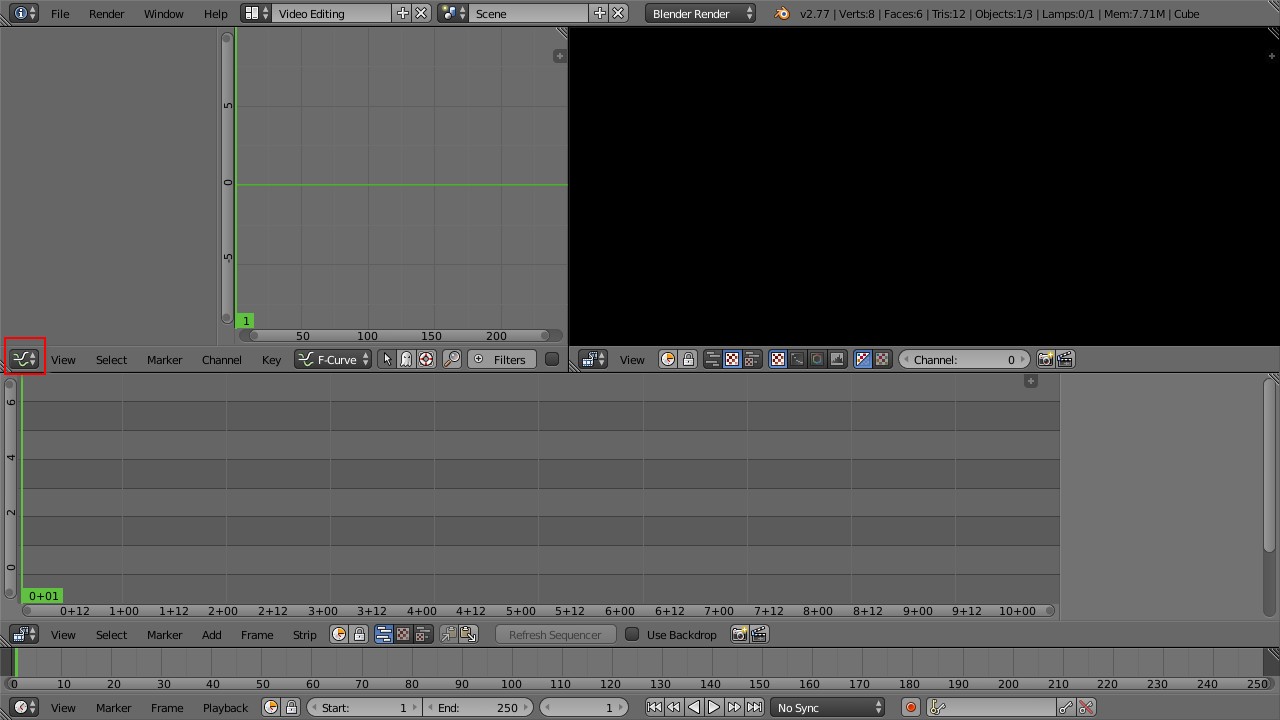
Task: Click the Blender logo icon
Action: click(x=782, y=14)
